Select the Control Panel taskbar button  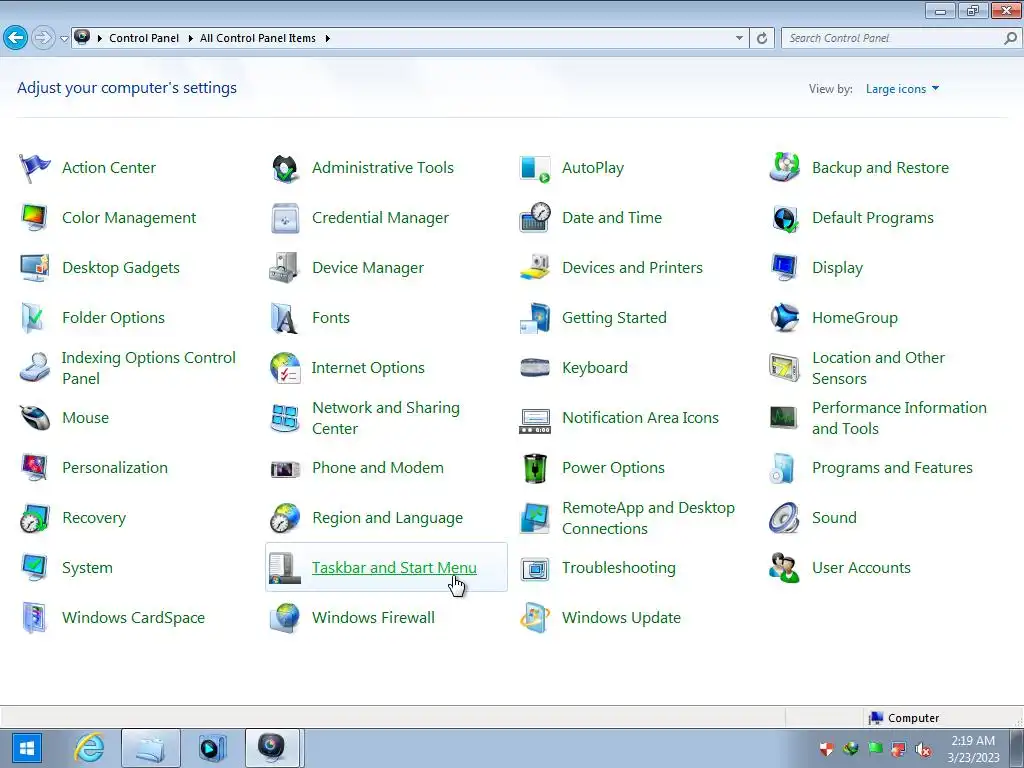(x=272, y=748)
